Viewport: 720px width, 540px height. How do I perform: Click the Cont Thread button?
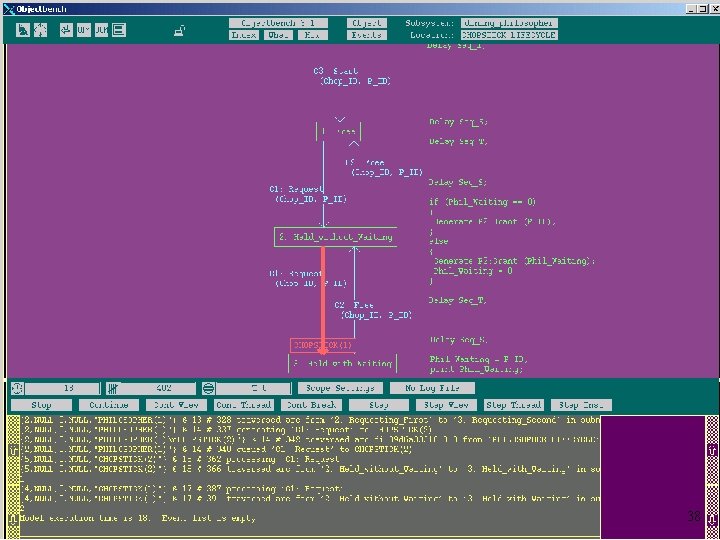(x=244, y=405)
